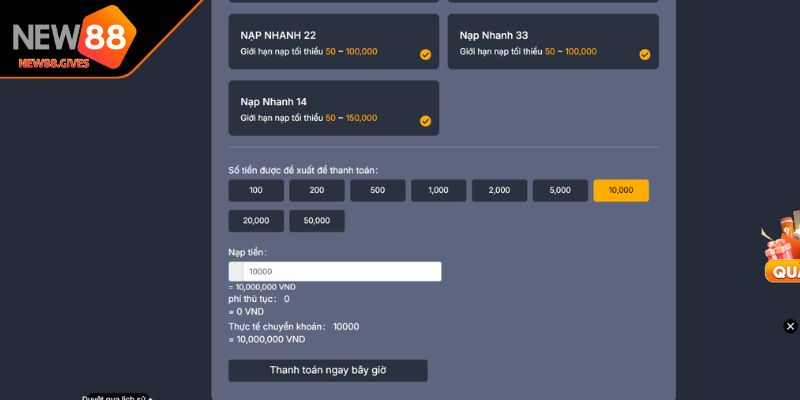Select the NẠP NHANH 22 deposit card
Viewport: 800px width, 400px height.
click(334, 41)
